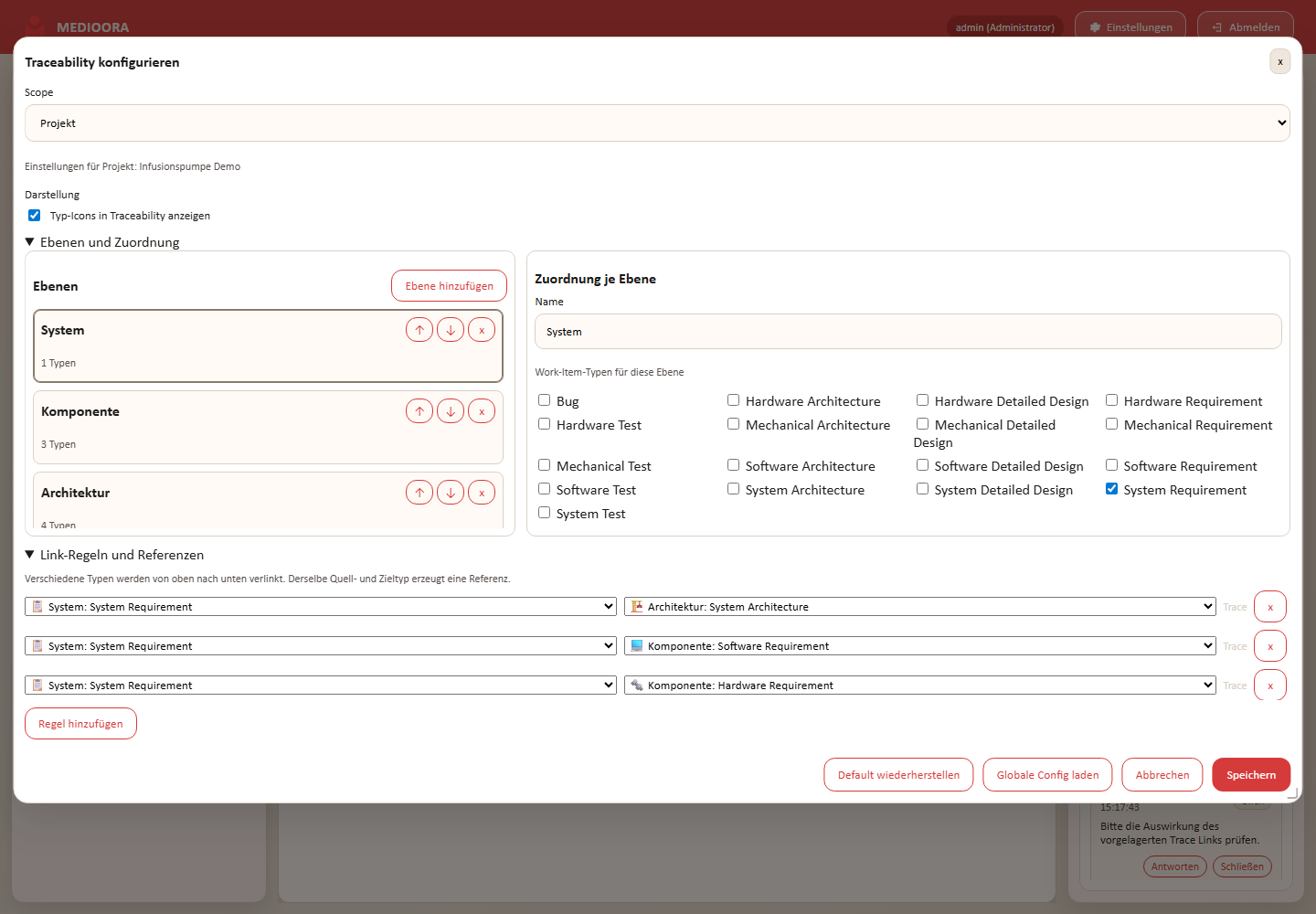Screen dimensions: 1316x914
Task: Click Default wiederherstellen button
Action: (898, 775)
